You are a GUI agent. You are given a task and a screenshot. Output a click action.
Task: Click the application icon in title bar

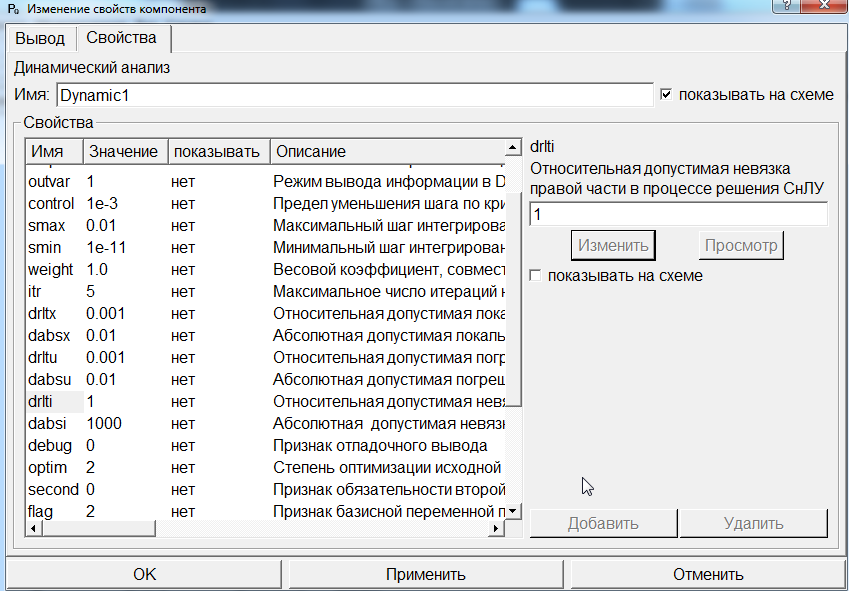12,9
